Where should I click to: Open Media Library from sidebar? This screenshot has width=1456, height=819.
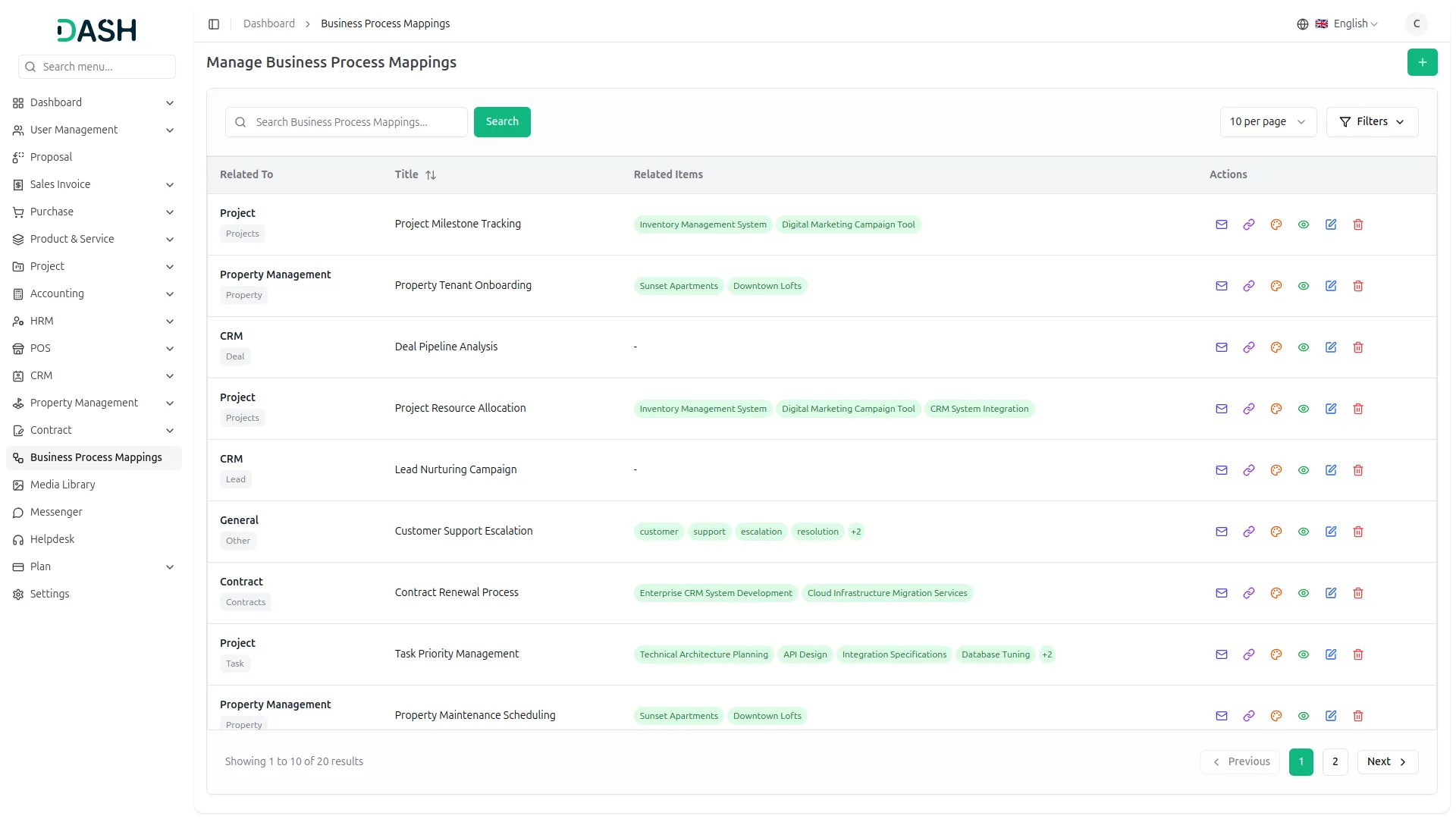pyautogui.click(x=63, y=485)
